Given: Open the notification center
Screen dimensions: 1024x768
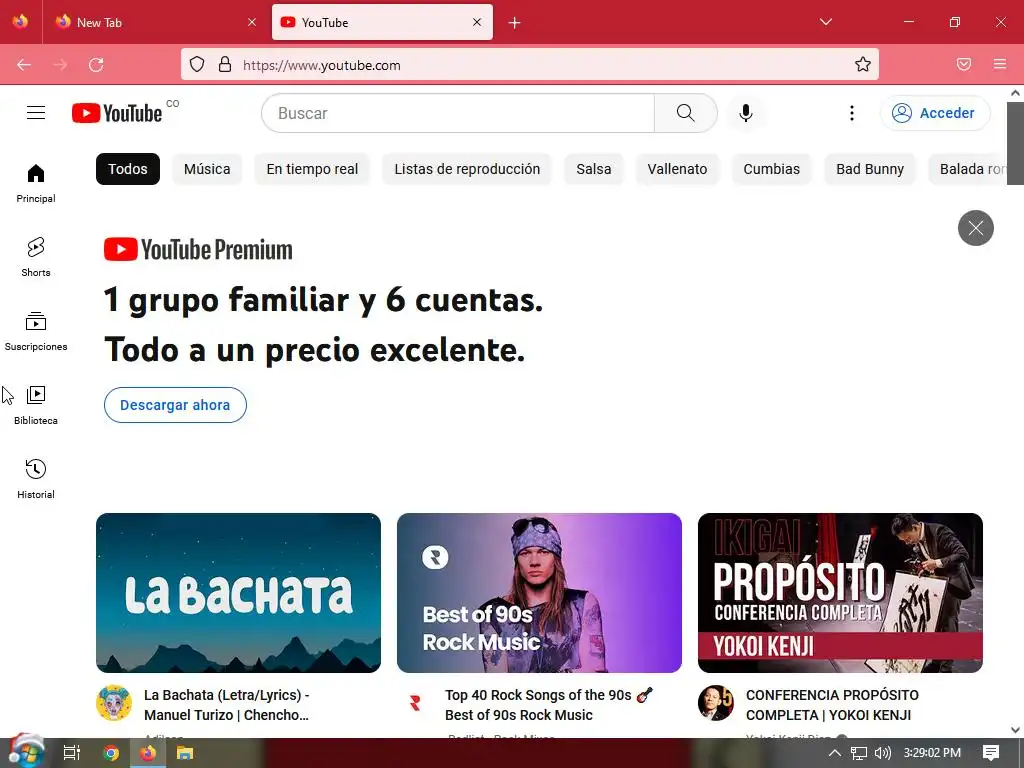Looking at the screenshot, I should [991, 753].
